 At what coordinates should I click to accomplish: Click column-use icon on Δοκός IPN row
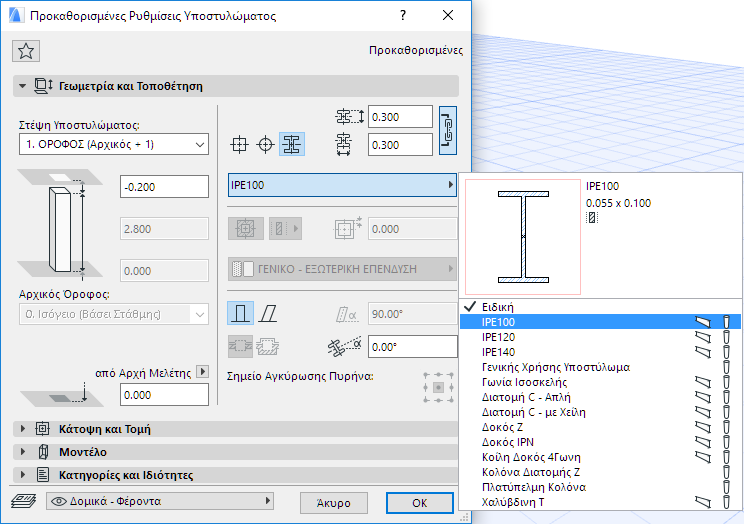point(726,442)
